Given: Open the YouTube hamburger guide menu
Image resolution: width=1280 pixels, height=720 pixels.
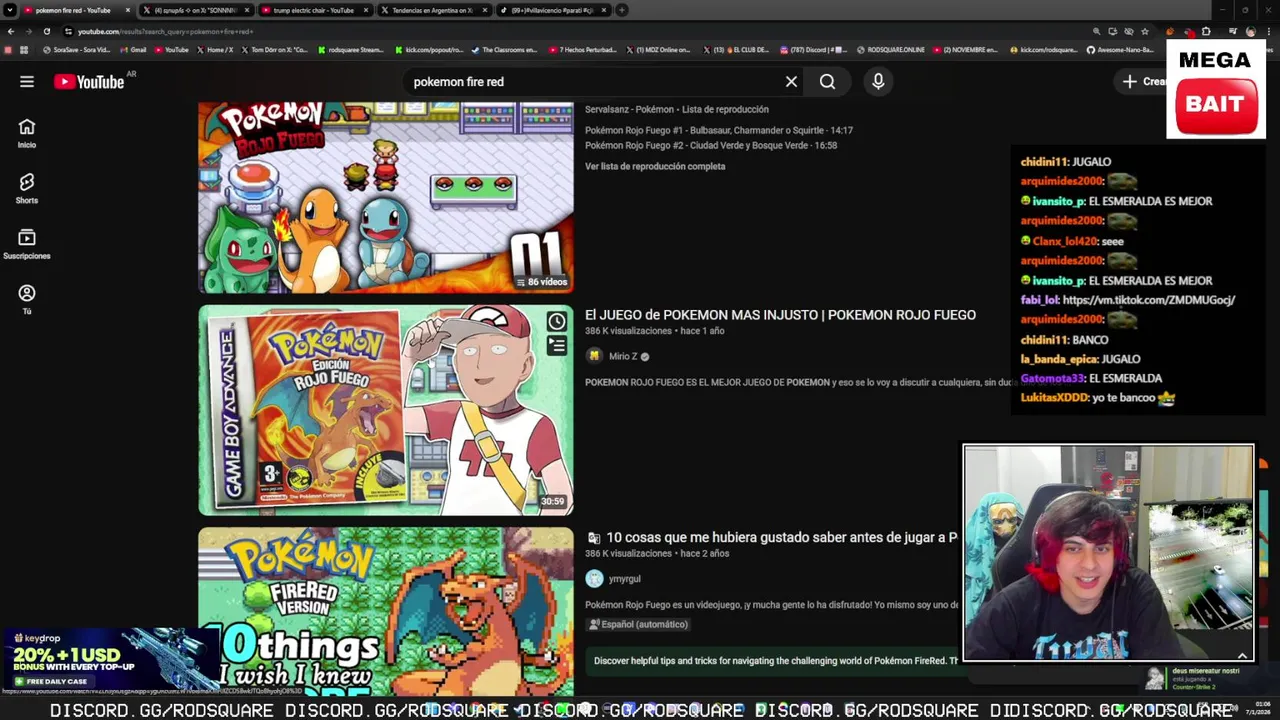Looking at the screenshot, I should [x=27, y=82].
